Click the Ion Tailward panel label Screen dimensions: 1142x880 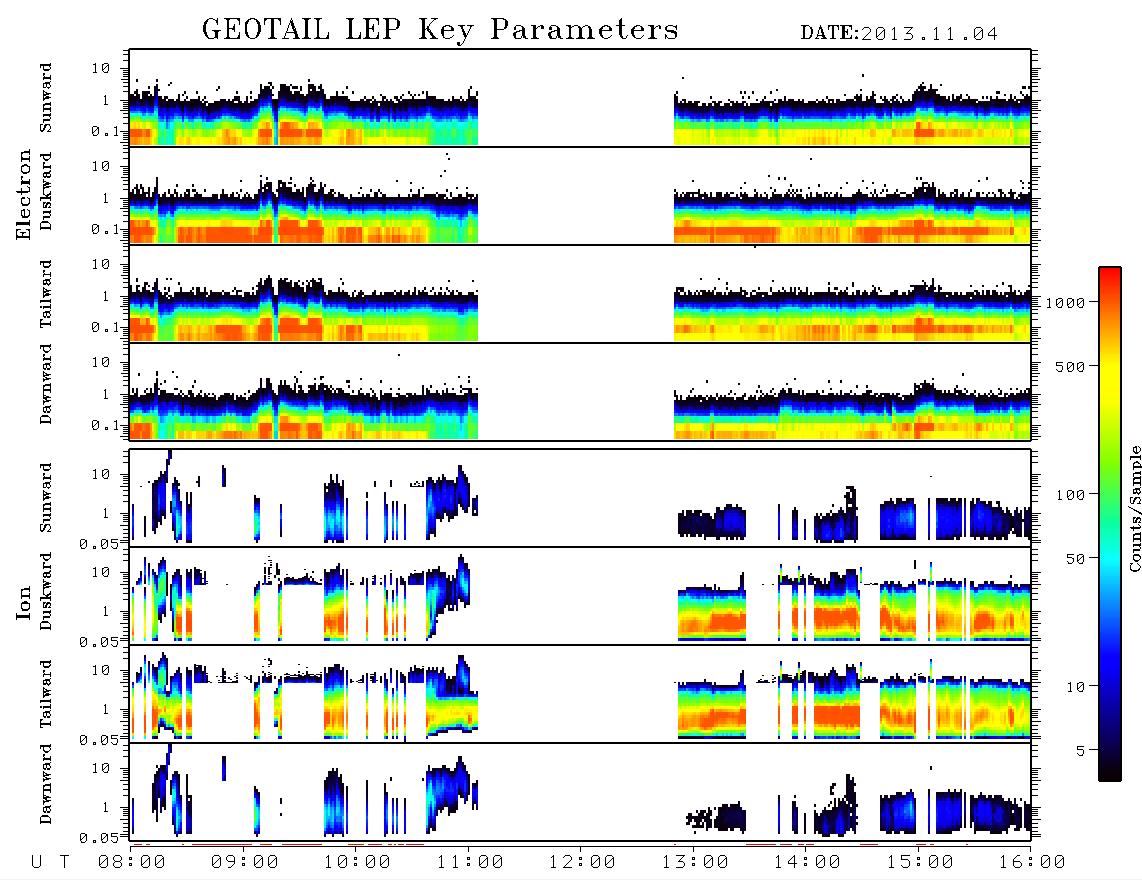click(x=46, y=694)
